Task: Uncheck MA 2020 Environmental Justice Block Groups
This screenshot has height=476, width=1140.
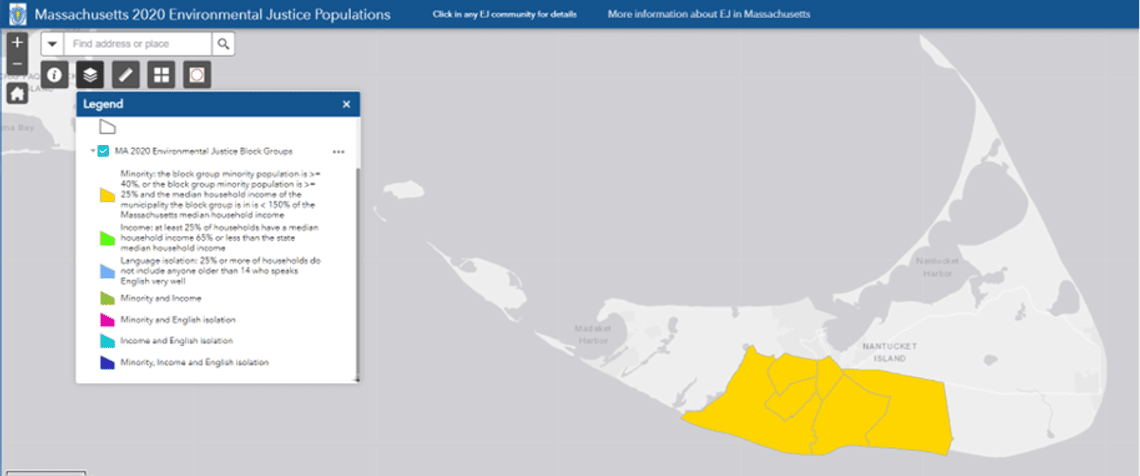Action: pos(103,152)
